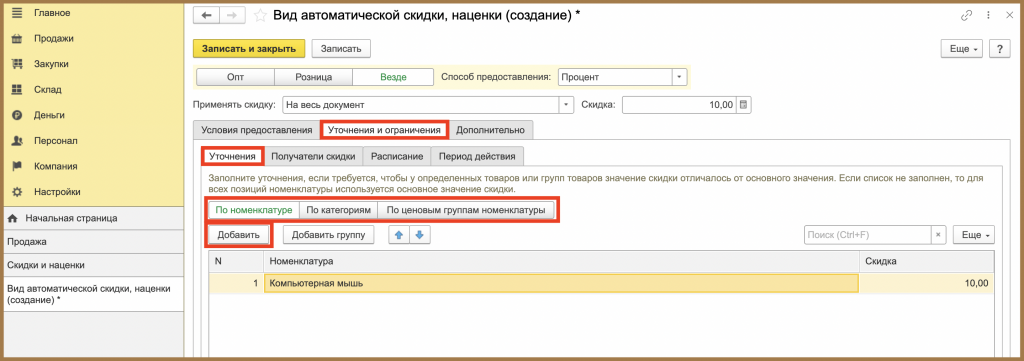The image size is (1024, 361).
Task: Navigate forward with the right arrow
Action: [232, 15]
